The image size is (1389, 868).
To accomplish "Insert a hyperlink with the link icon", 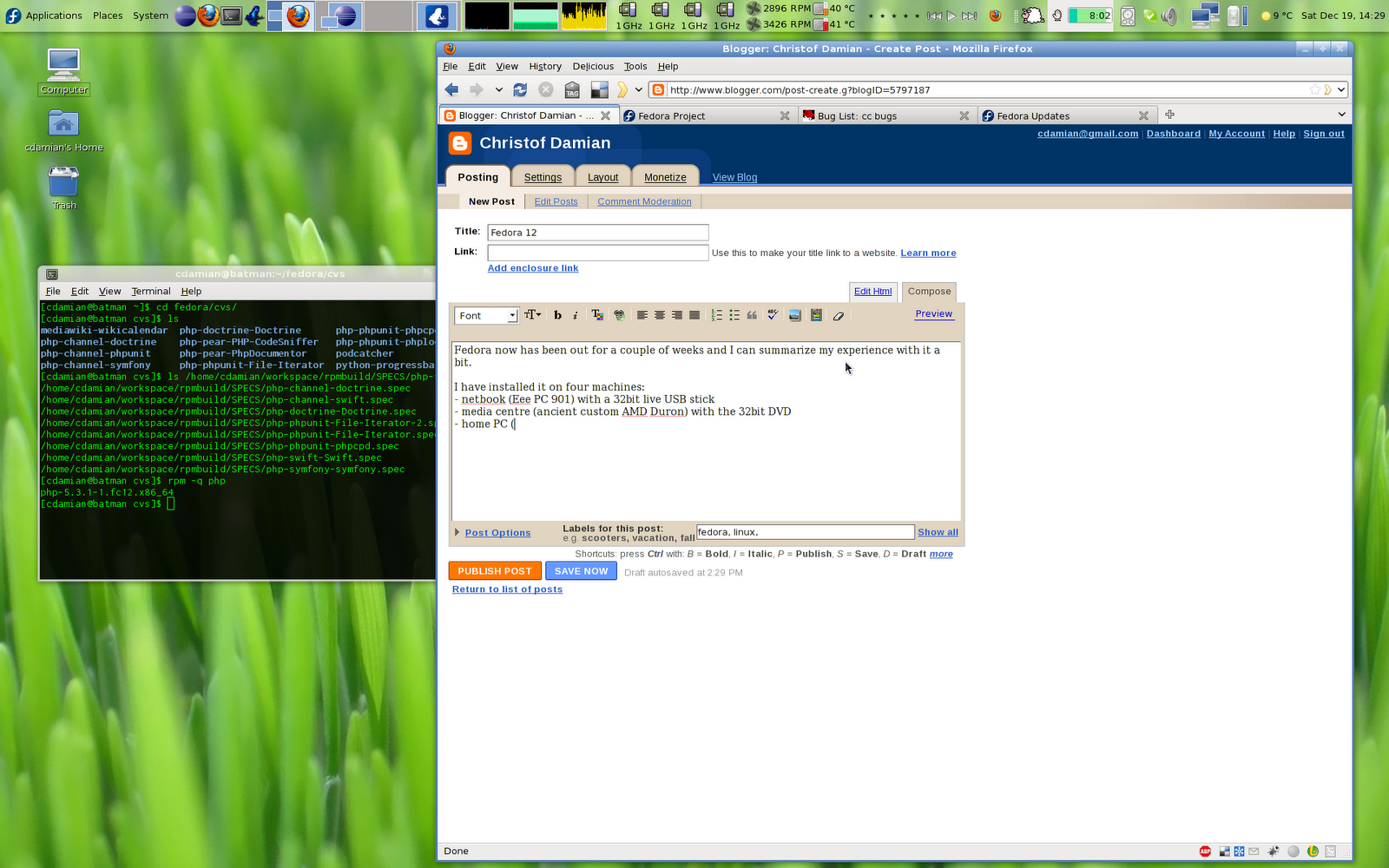I will [x=619, y=316].
